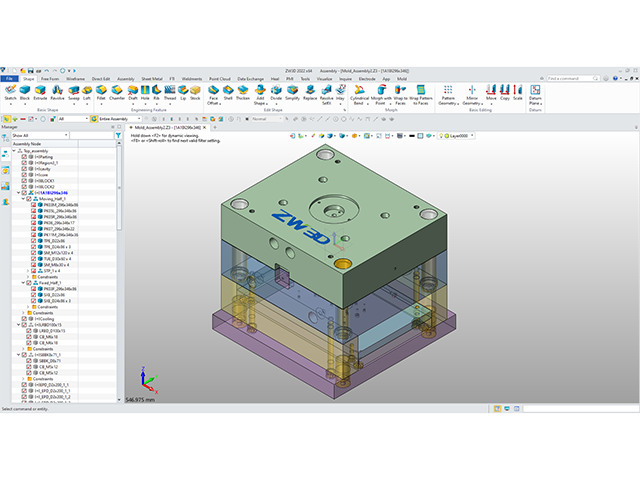Screen dimensions: 640x480
Task: Select the Divide tool
Action: point(276,93)
